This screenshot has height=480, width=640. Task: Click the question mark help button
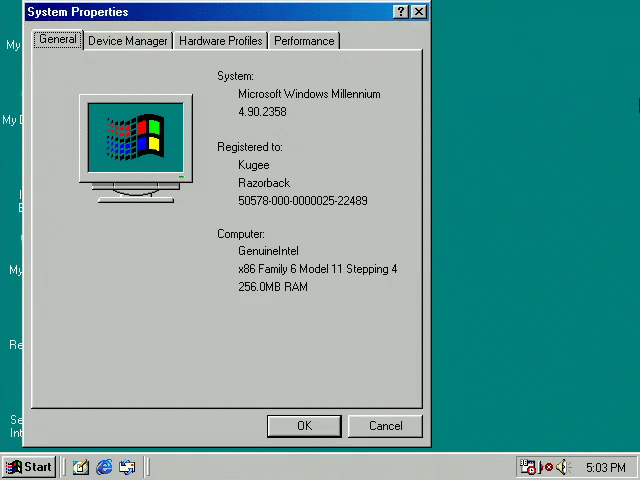click(x=401, y=12)
